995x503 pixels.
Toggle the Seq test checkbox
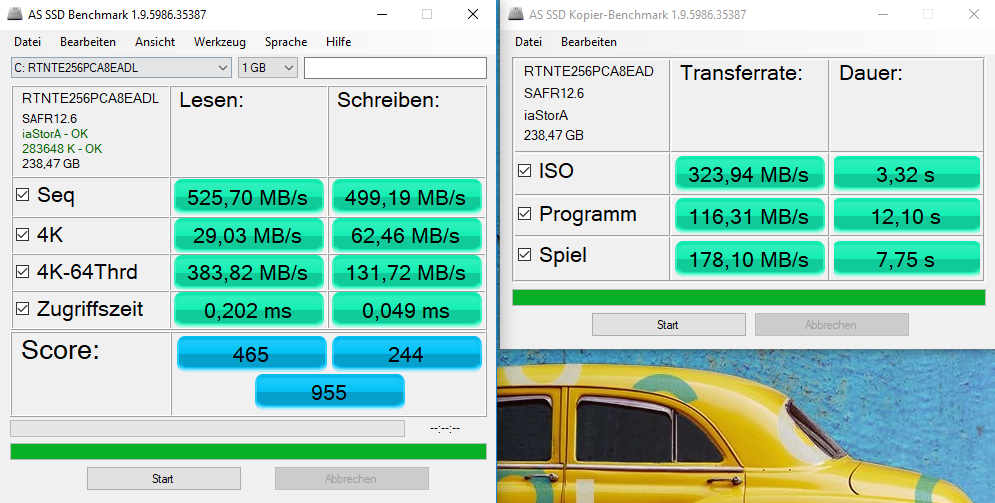click(22, 196)
